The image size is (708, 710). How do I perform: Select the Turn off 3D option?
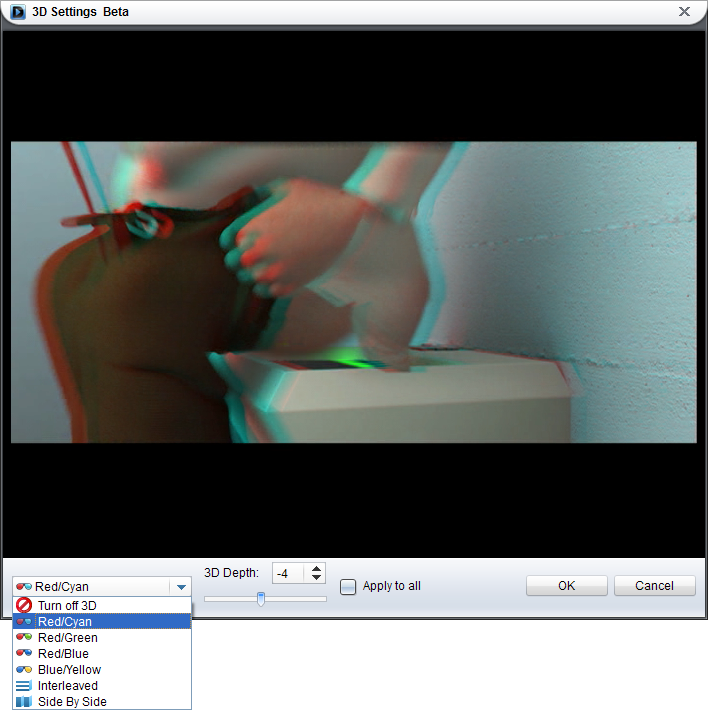(102, 605)
